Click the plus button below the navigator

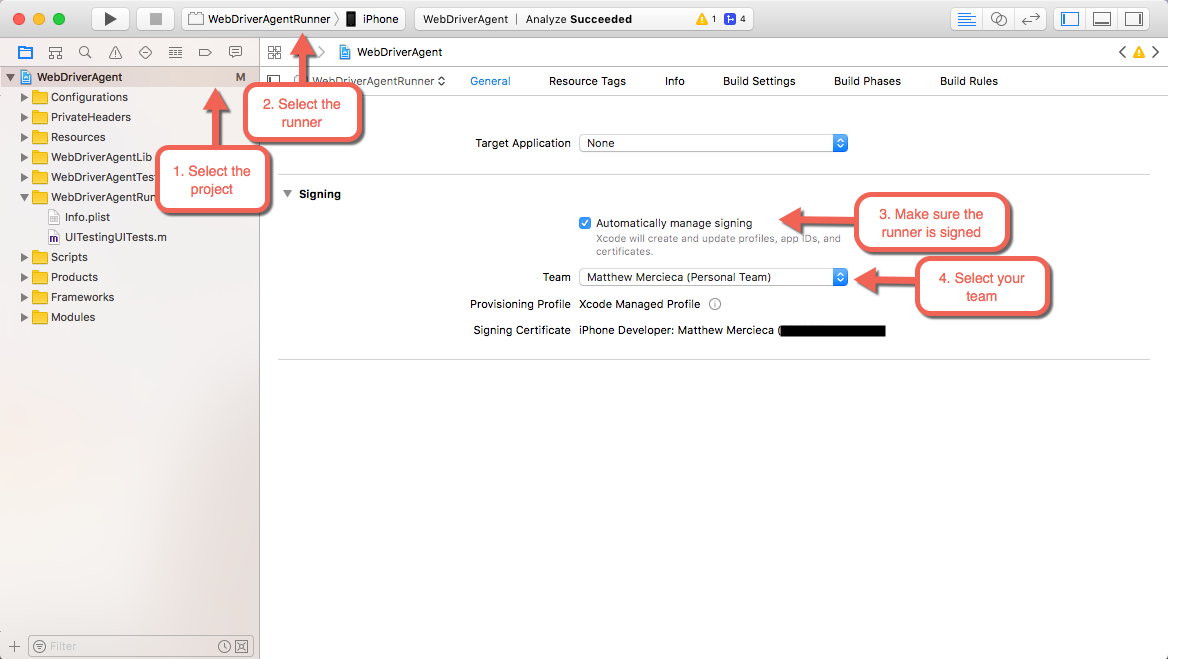tap(14, 646)
